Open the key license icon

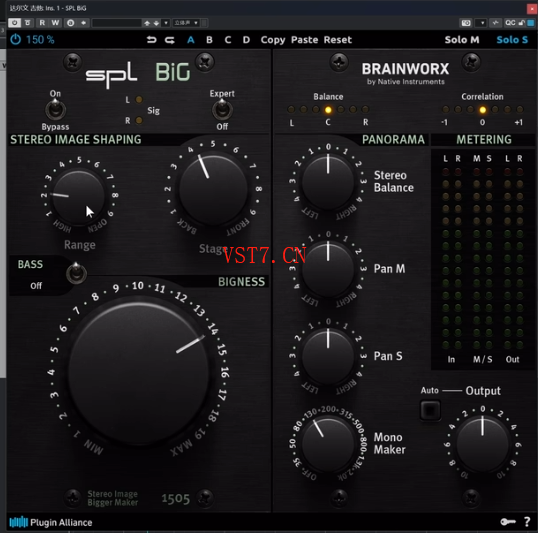(x=508, y=522)
